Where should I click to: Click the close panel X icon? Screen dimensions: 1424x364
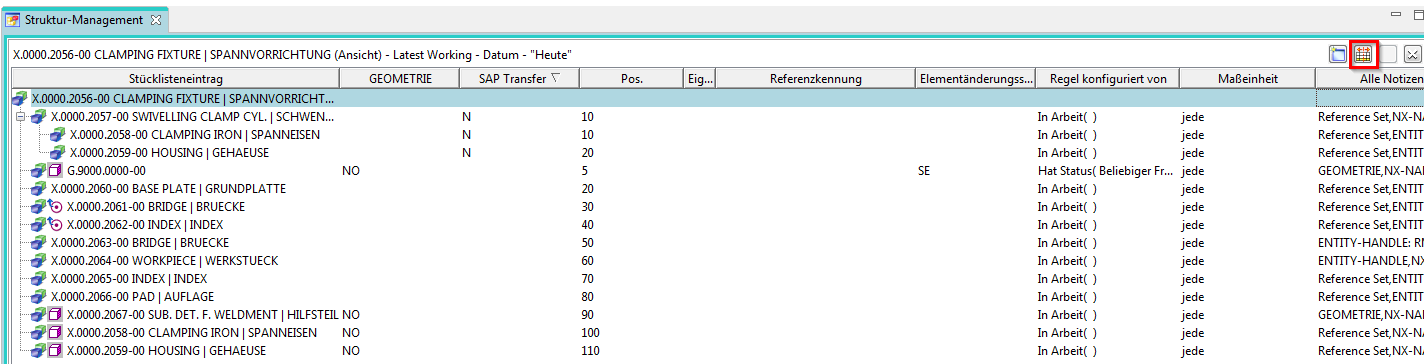click(1413, 54)
